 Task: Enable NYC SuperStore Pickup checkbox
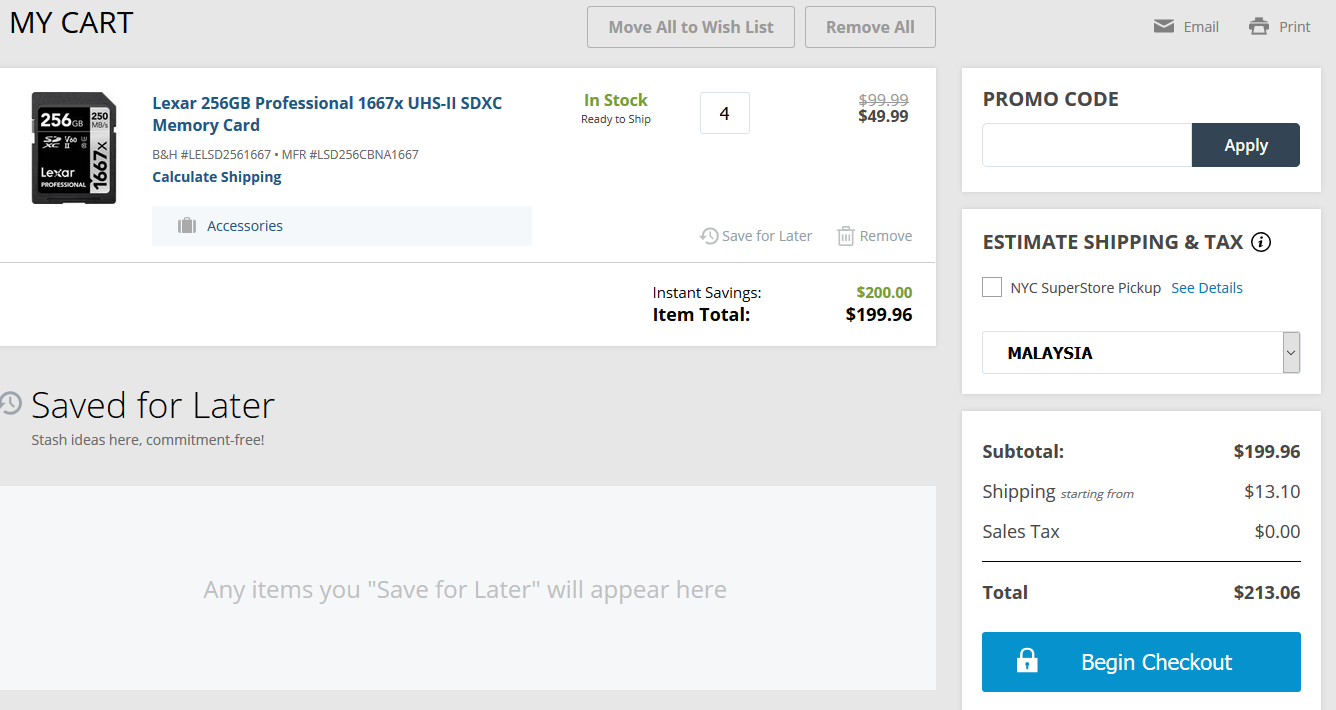(992, 288)
